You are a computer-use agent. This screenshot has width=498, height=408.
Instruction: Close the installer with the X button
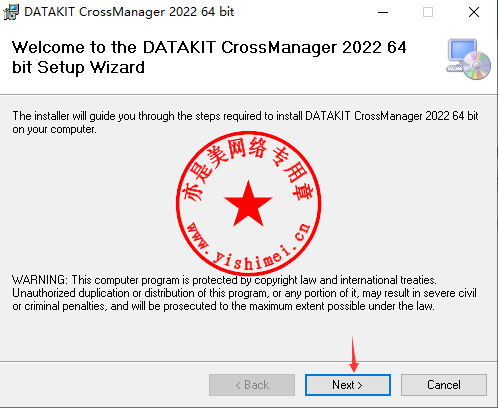pos(474,12)
